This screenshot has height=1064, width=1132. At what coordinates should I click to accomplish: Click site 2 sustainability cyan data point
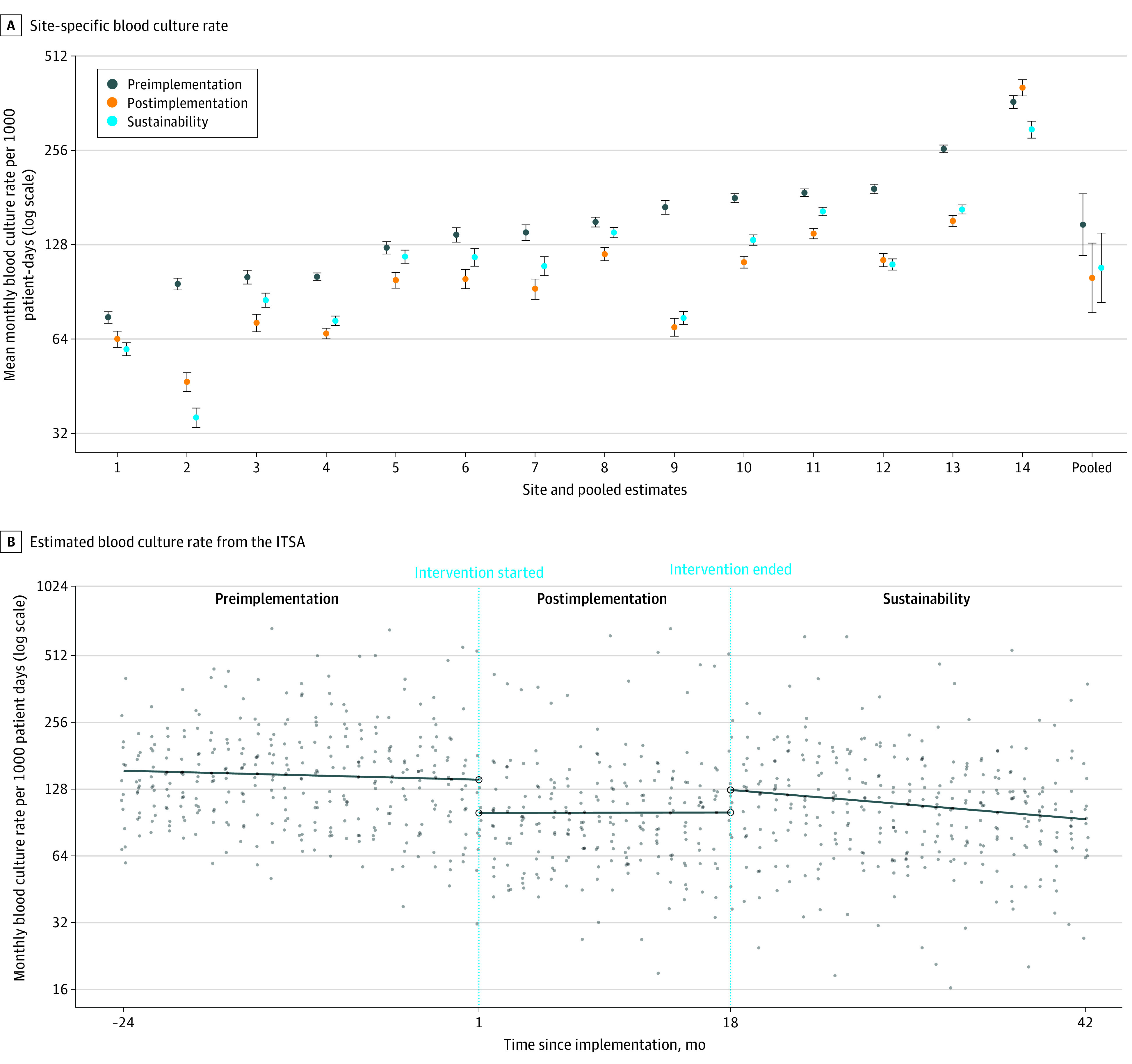point(196,417)
